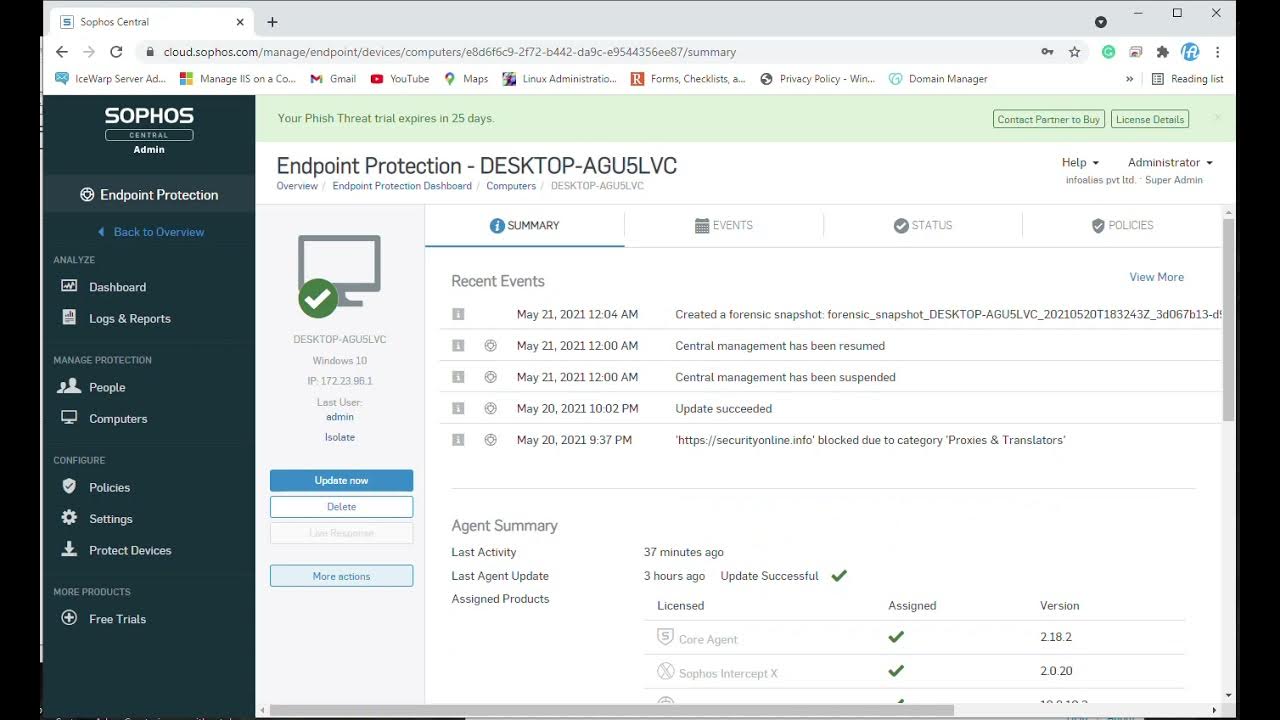
Task: Reload the page with the browser refresh icon
Action: click(116, 52)
